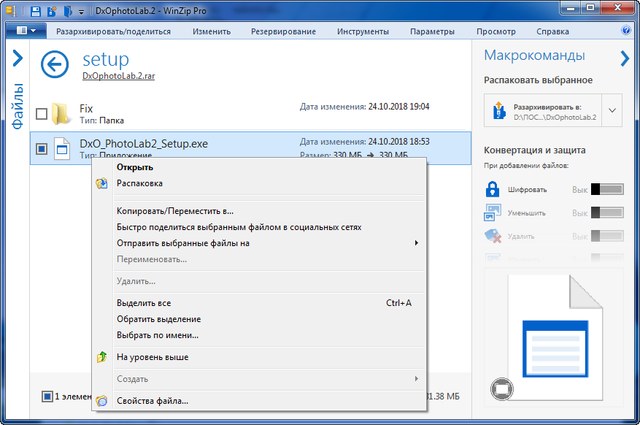The width and height of the screenshot is (640, 425).
Task: Expand Отправить выбранные файлы на submenu
Action: [260, 243]
